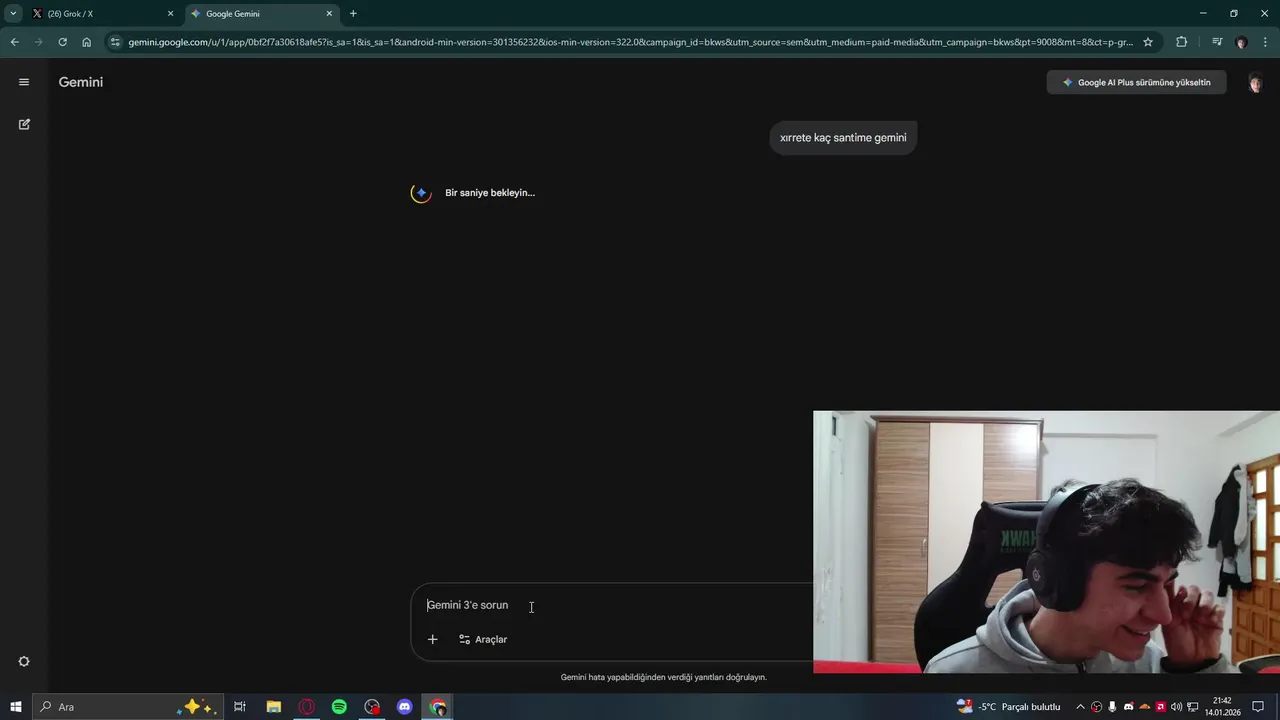Open the media controls icon in Chrome toolbar
Viewport: 1280px width, 720px height.
tap(1217, 42)
